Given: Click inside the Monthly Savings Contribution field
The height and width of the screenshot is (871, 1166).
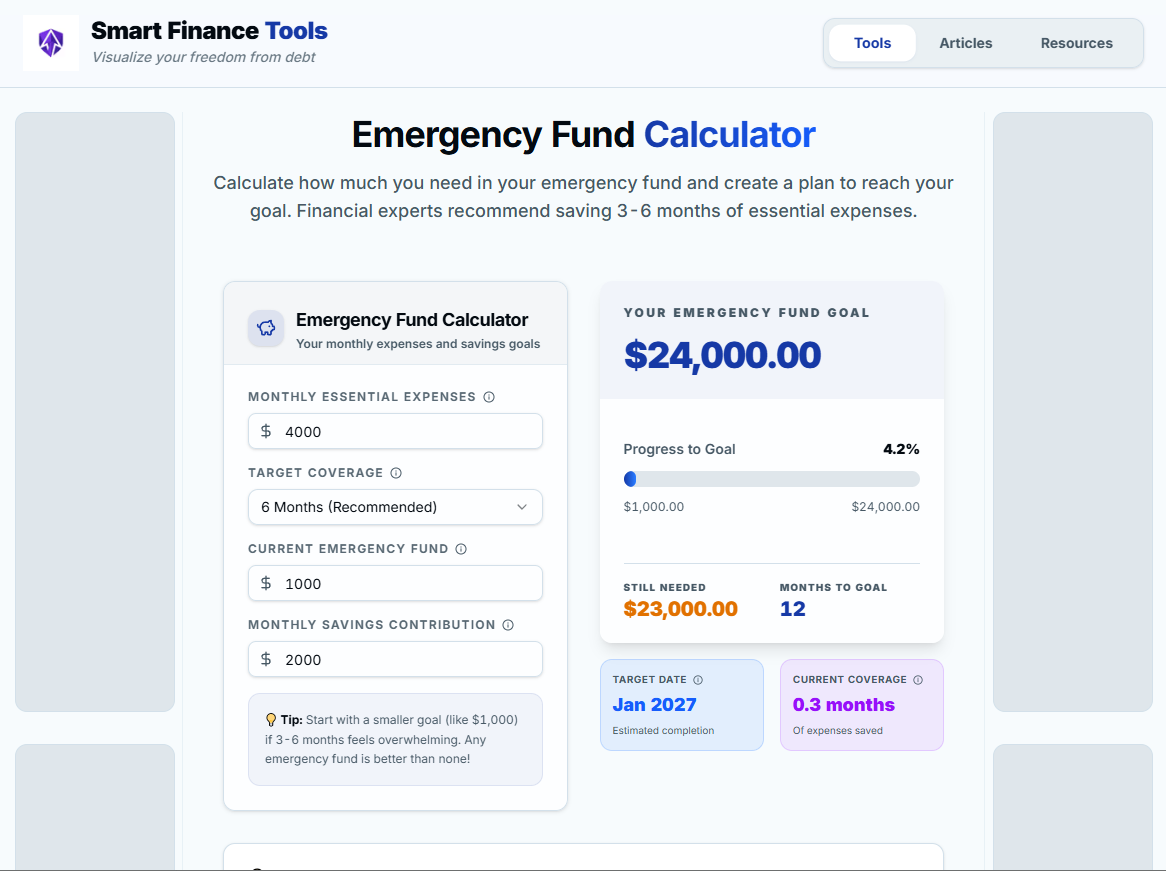Looking at the screenshot, I should coord(395,659).
